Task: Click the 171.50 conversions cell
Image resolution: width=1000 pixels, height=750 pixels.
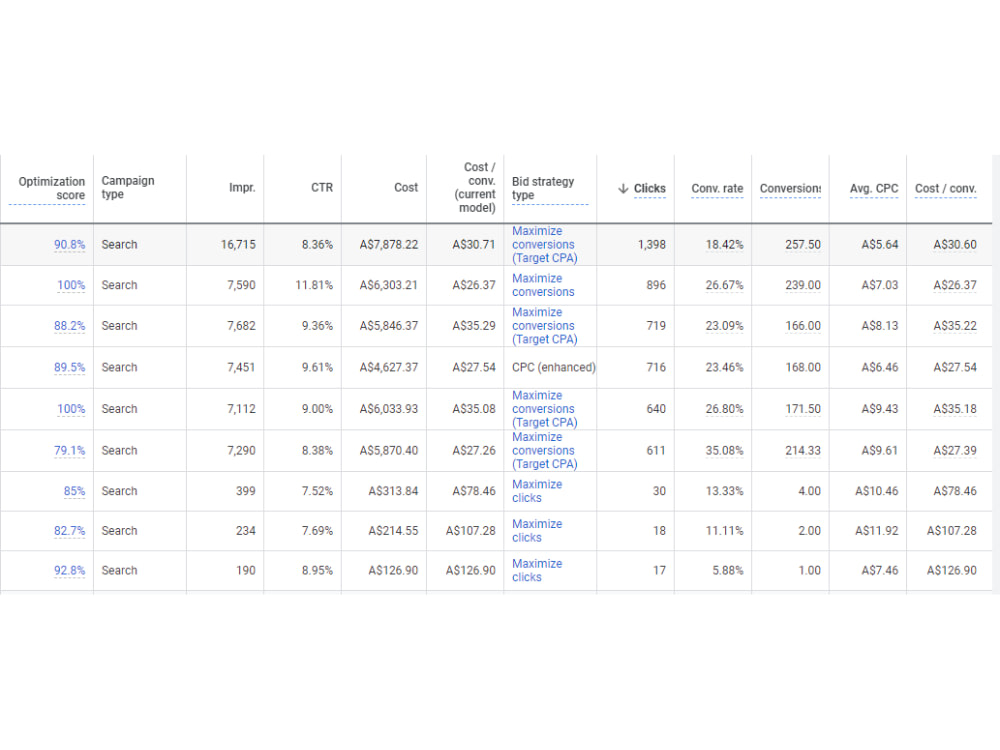Action: [803, 408]
